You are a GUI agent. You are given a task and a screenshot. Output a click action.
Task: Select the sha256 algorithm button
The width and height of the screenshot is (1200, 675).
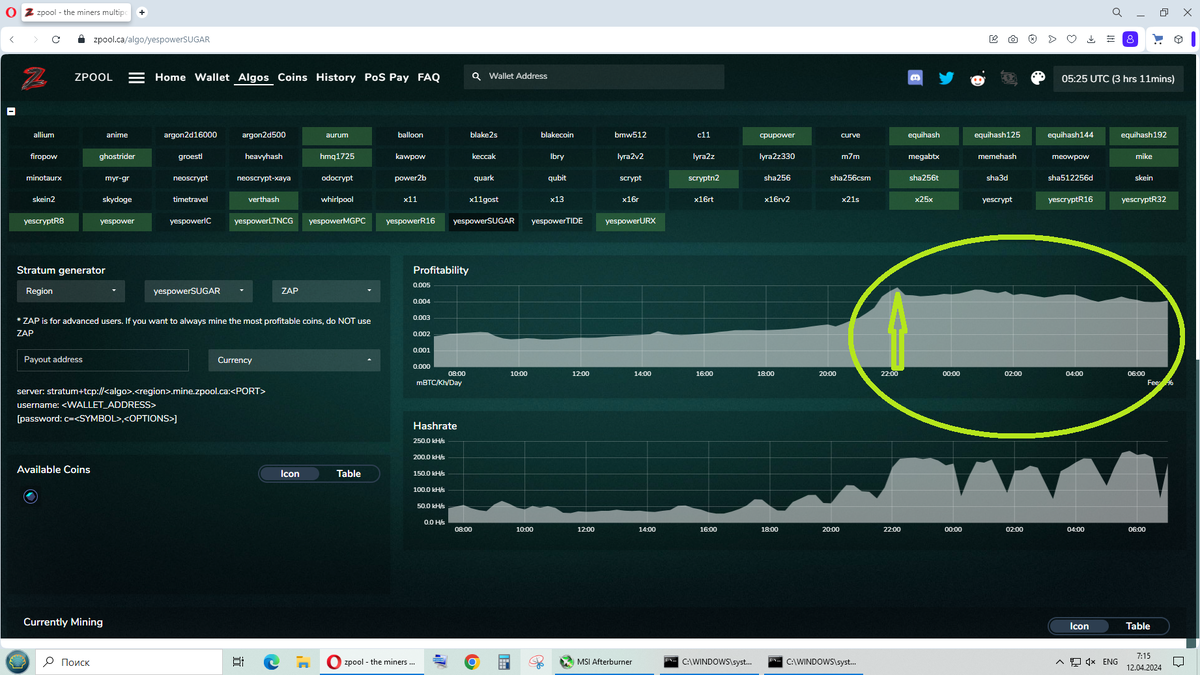click(x=777, y=178)
